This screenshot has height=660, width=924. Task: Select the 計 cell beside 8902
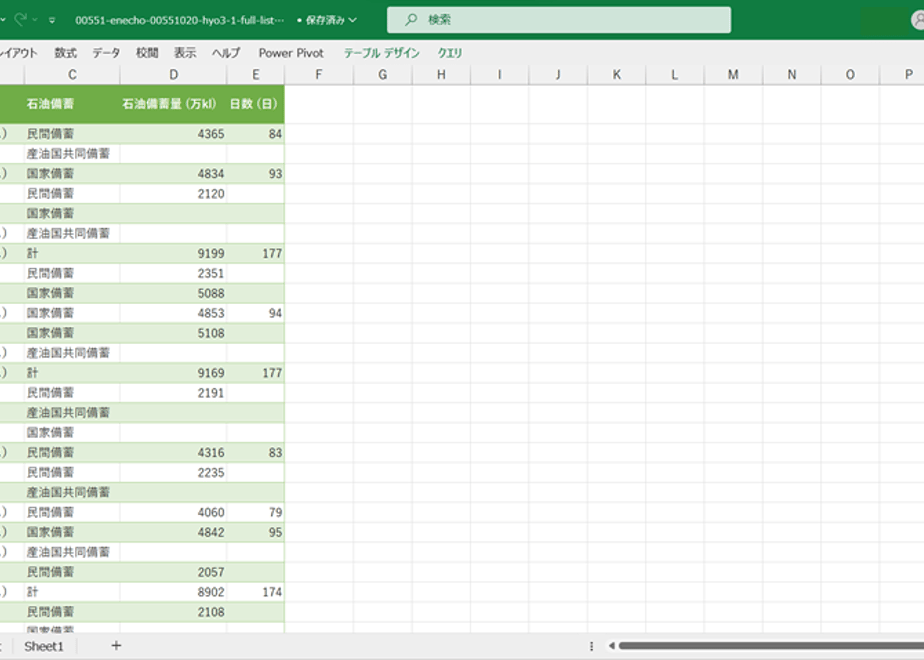click(72, 592)
